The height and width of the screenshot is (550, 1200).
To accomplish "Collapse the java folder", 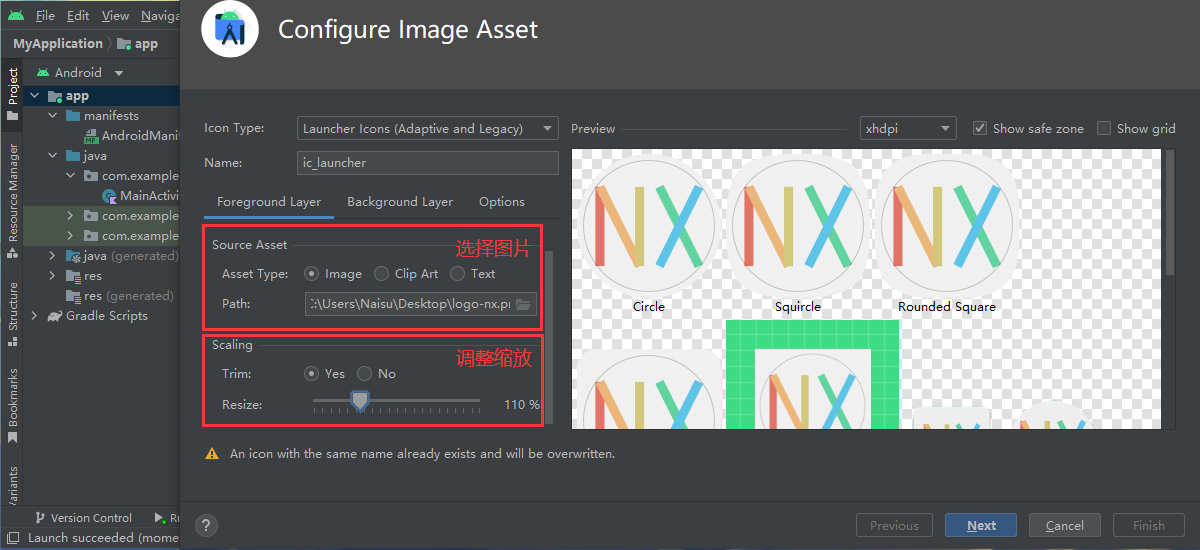I will tap(53, 156).
